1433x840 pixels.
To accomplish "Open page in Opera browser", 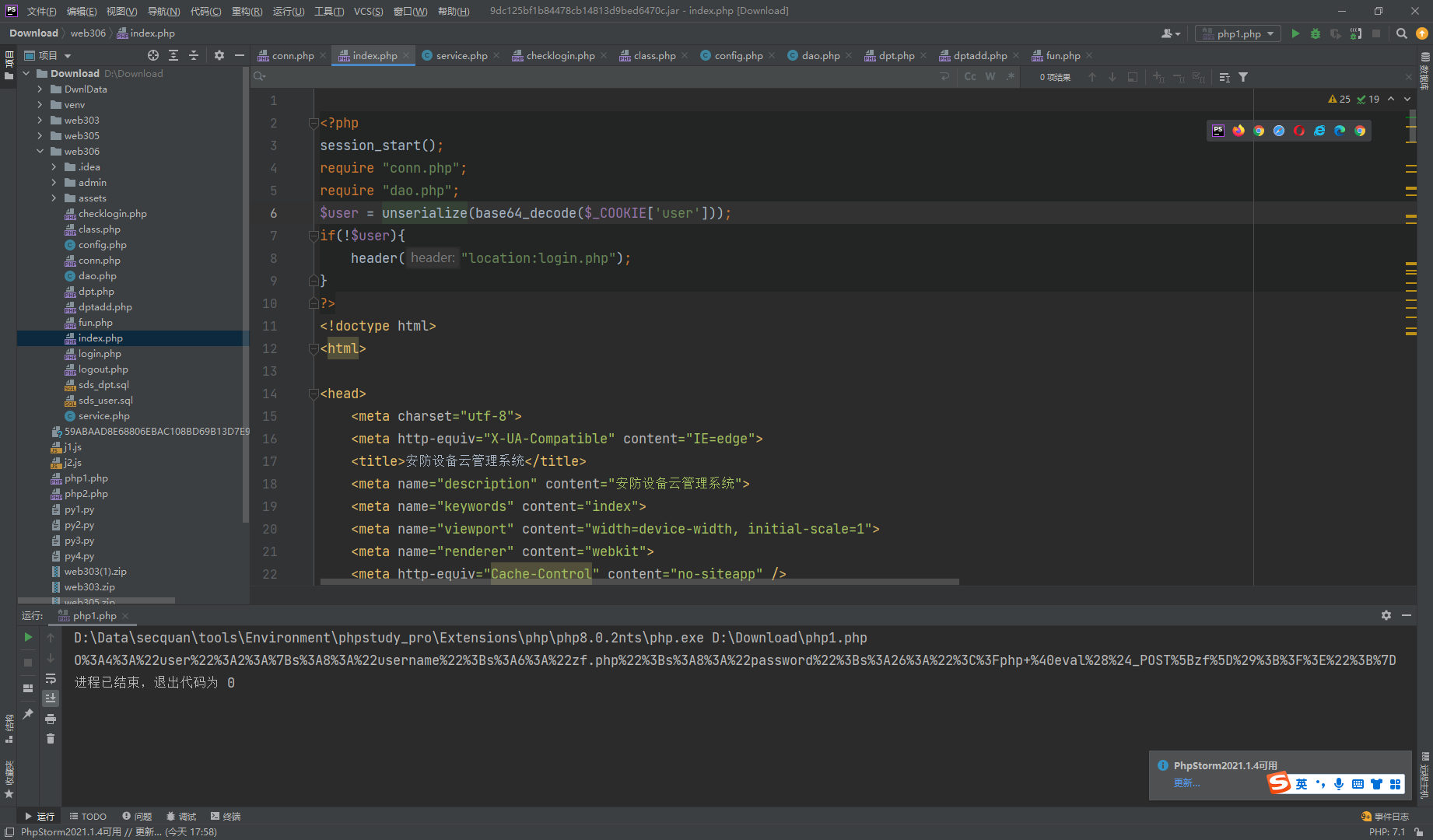I will [1299, 131].
